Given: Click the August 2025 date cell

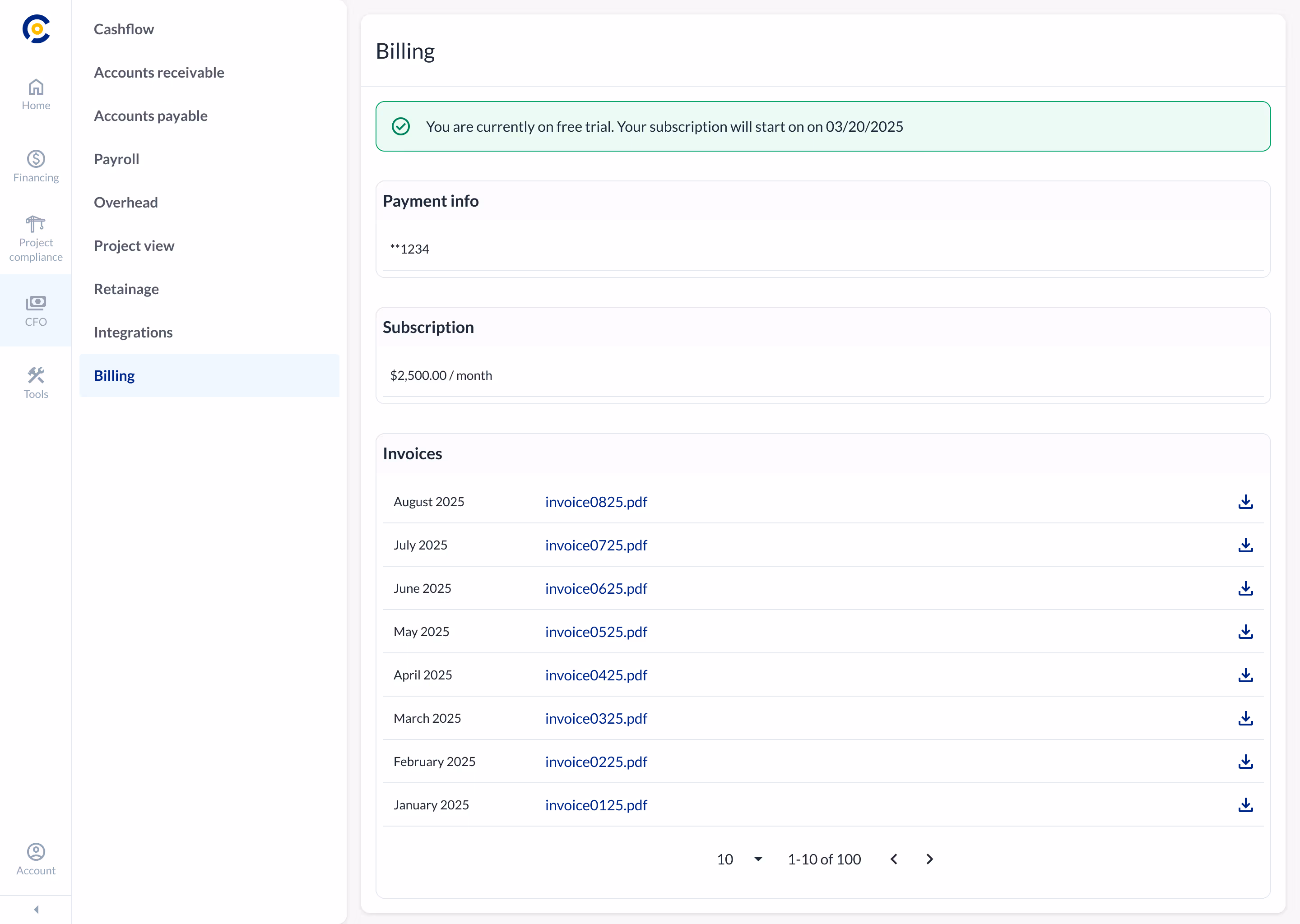Looking at the screenshot, I should click(428, 502).
